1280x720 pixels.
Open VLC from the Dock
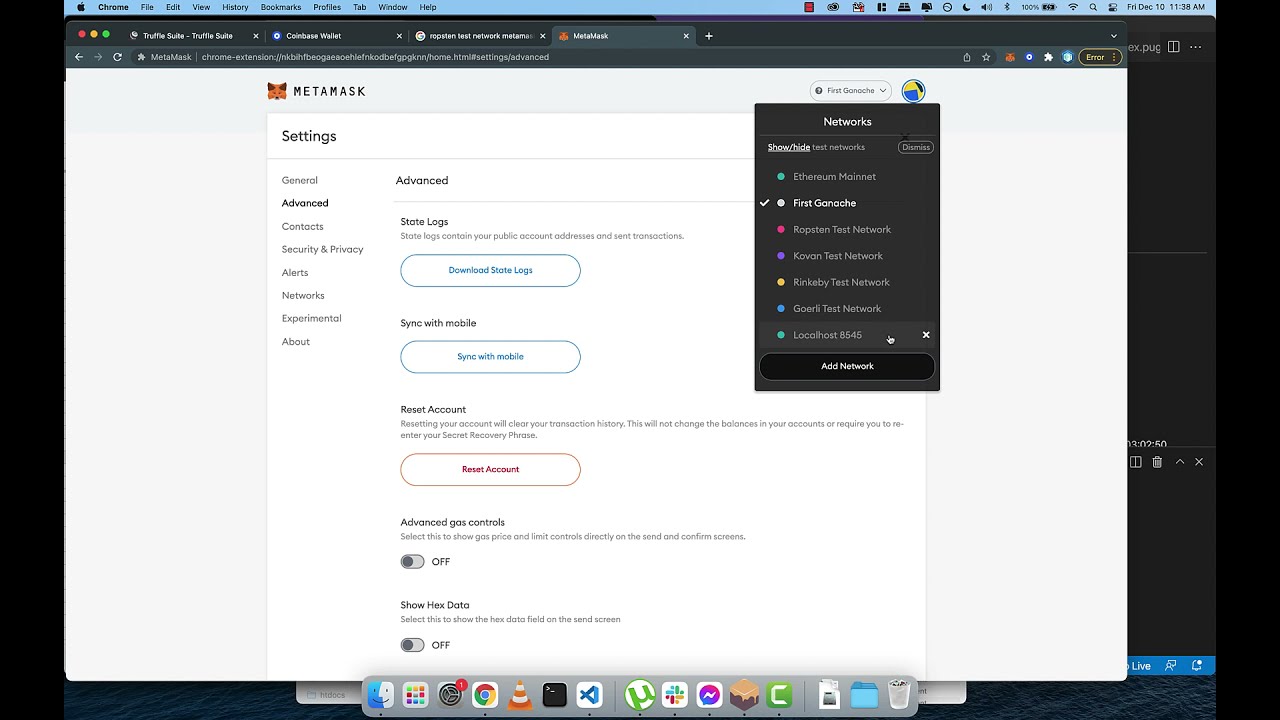pos(520,694)
